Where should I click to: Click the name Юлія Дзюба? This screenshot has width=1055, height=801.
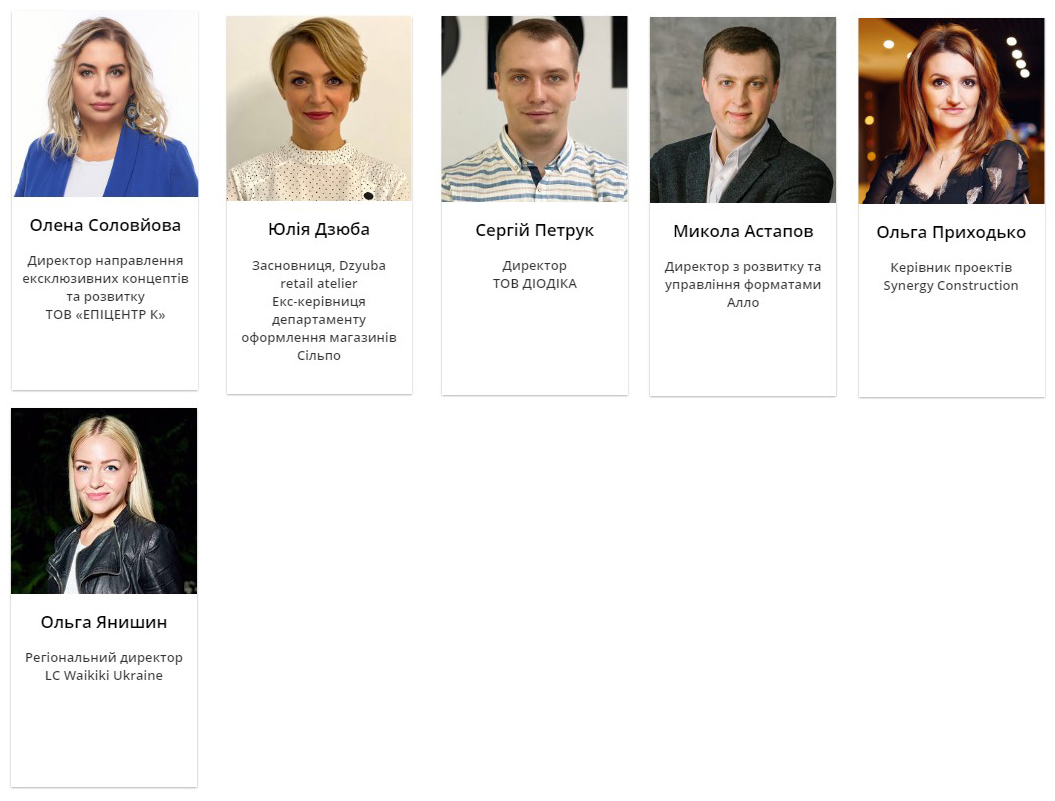(319, 229)
